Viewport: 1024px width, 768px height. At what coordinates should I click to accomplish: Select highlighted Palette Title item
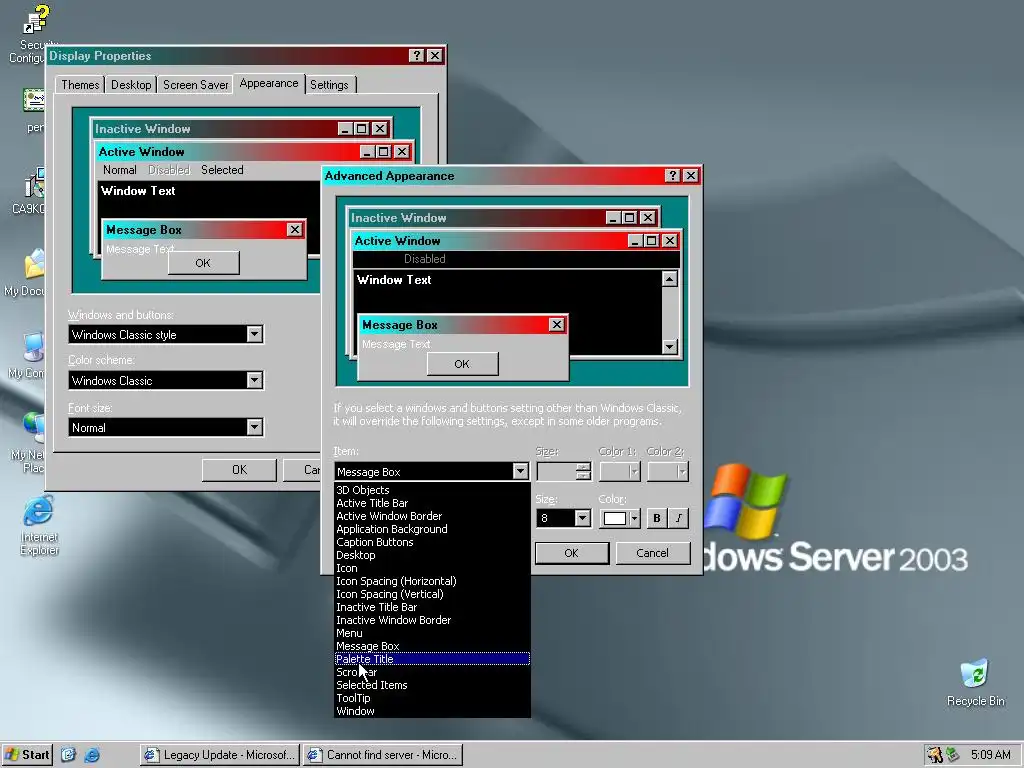(x=432, y=659)
